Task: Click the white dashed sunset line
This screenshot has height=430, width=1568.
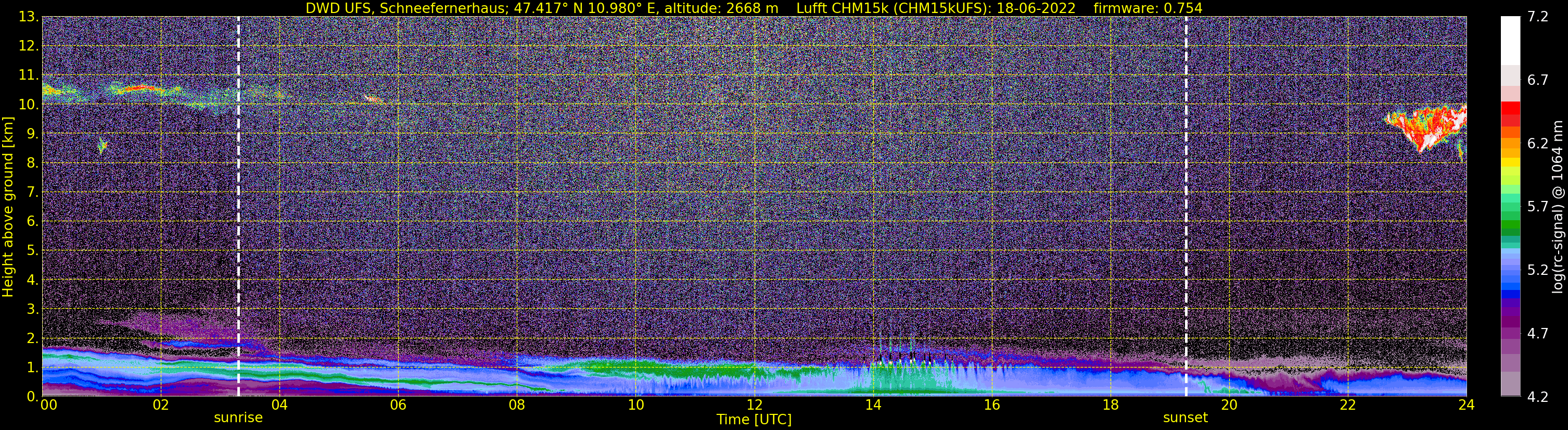Action: [1187, 206]
